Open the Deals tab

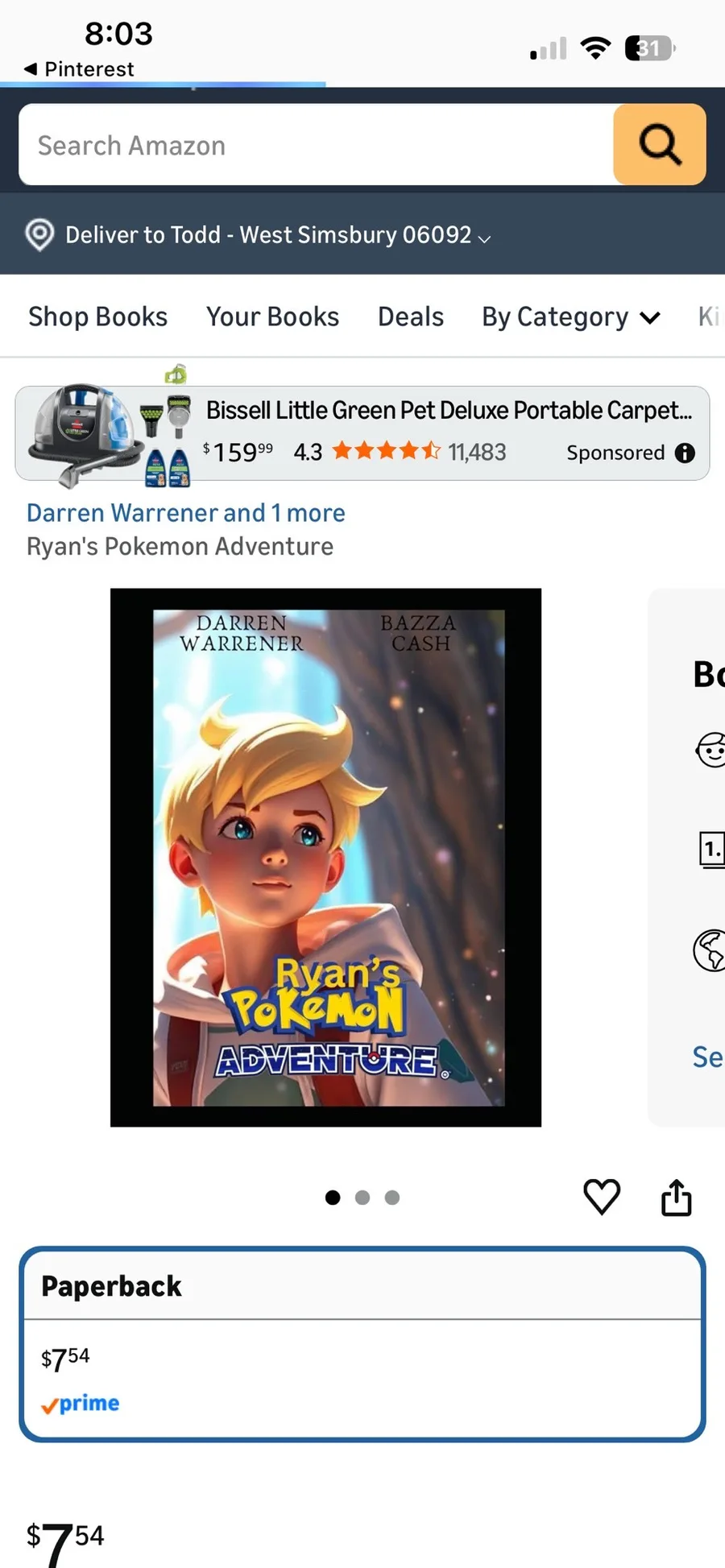[411, 317]
